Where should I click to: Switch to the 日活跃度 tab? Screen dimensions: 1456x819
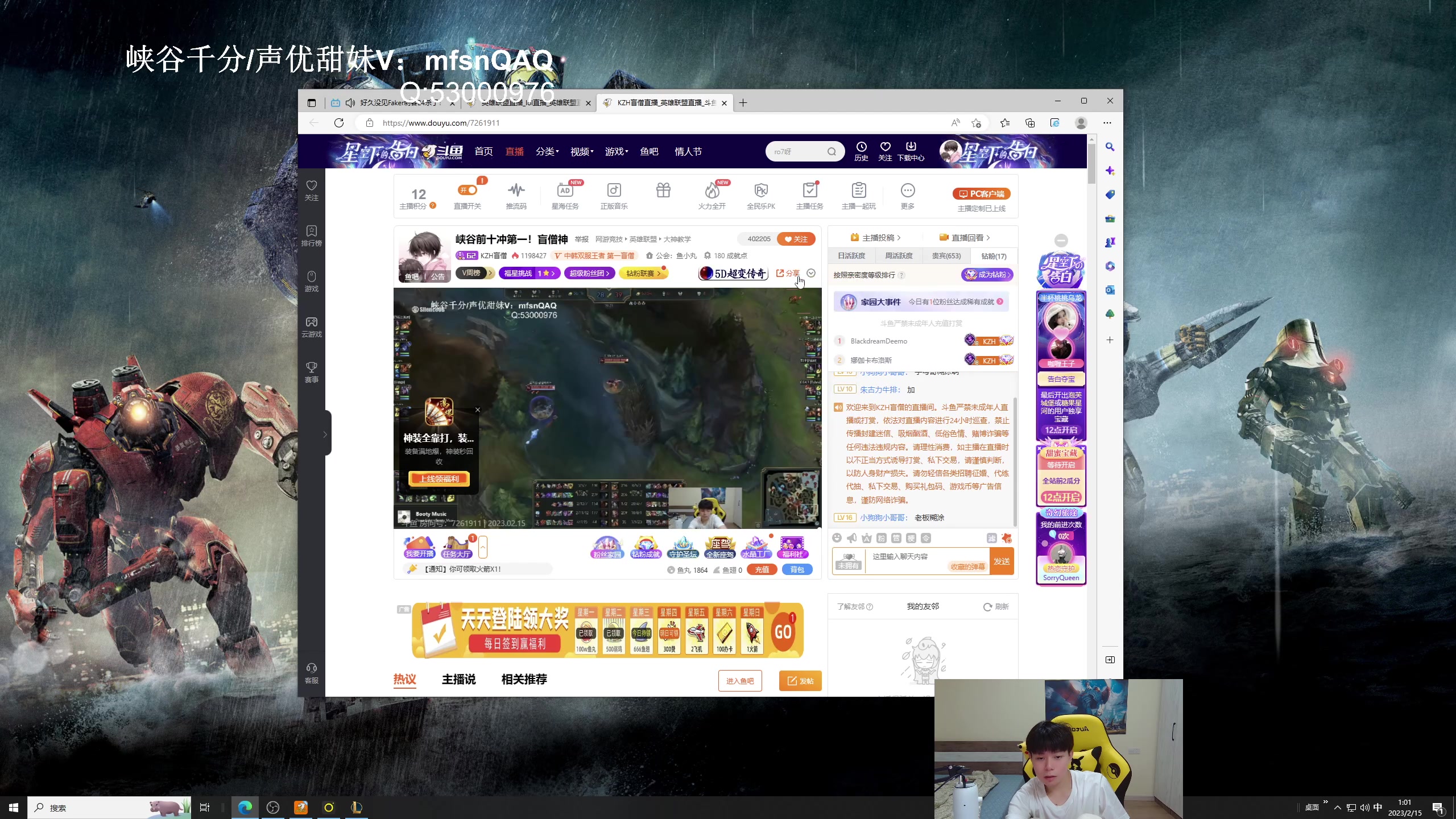851,256
